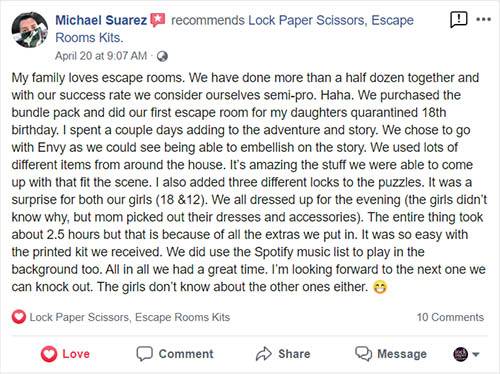View who reacted with Love
The height and width of the screenshot is (374, 500).
[x=19, y=317]
